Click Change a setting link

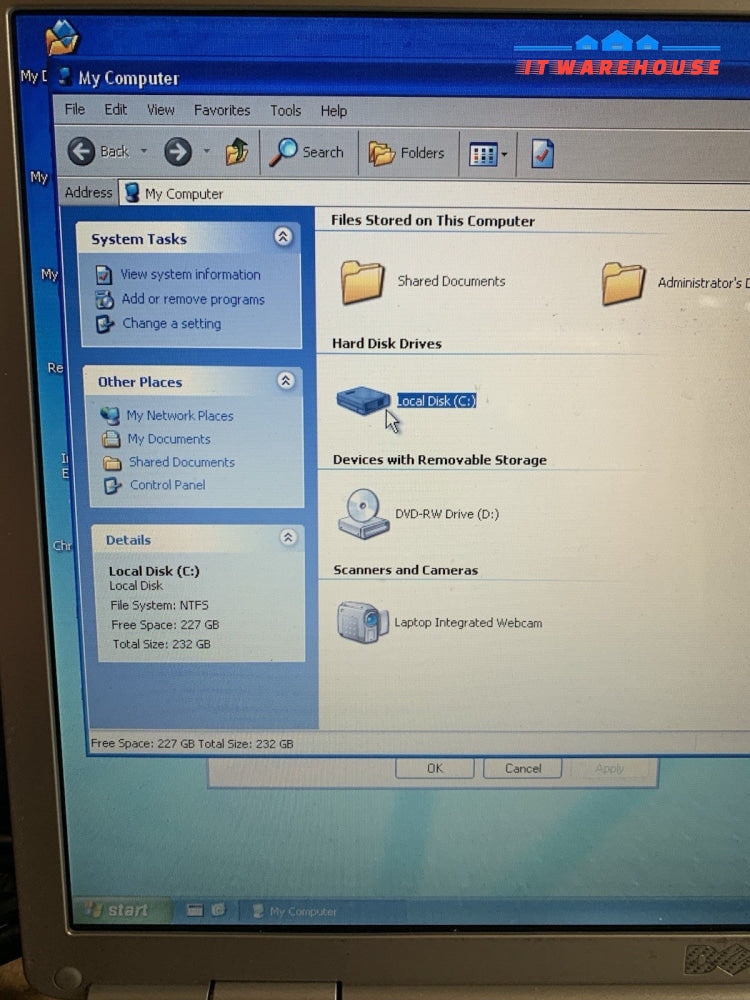[x=172, y=323]
